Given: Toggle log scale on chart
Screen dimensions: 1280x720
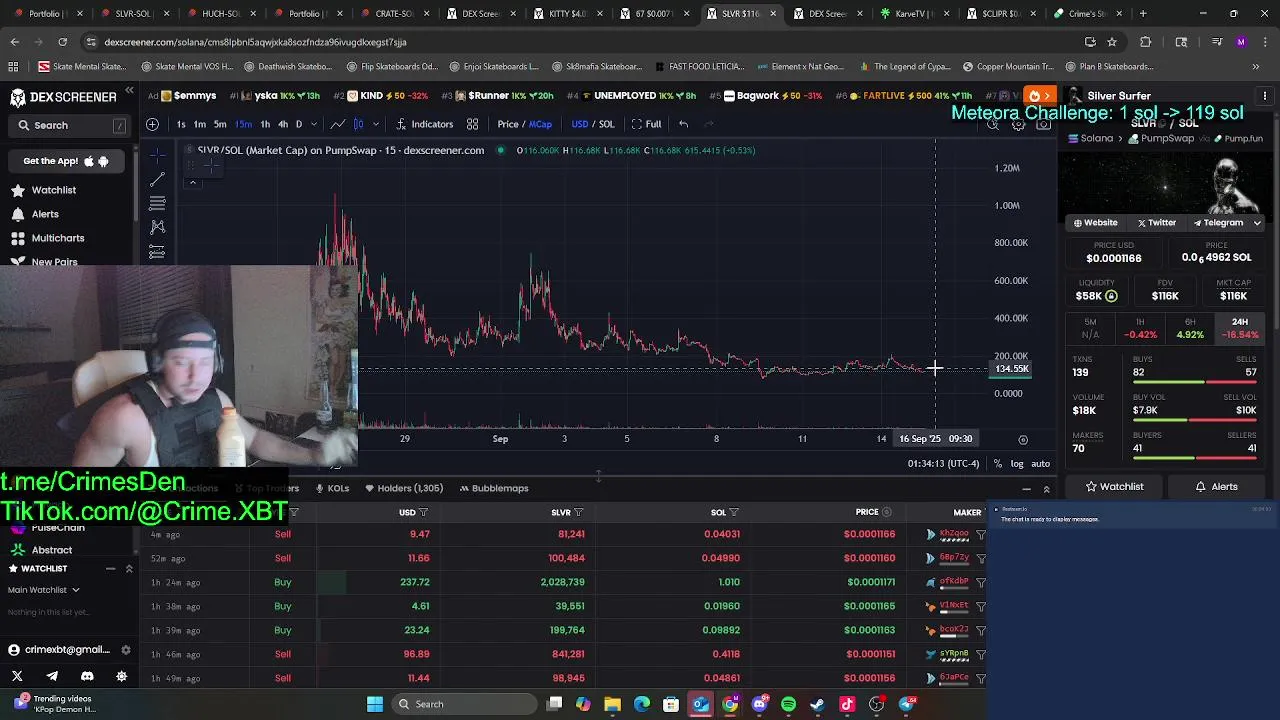Looking at the screenshot, I should pyautogui.click(x=1017, y=464).
